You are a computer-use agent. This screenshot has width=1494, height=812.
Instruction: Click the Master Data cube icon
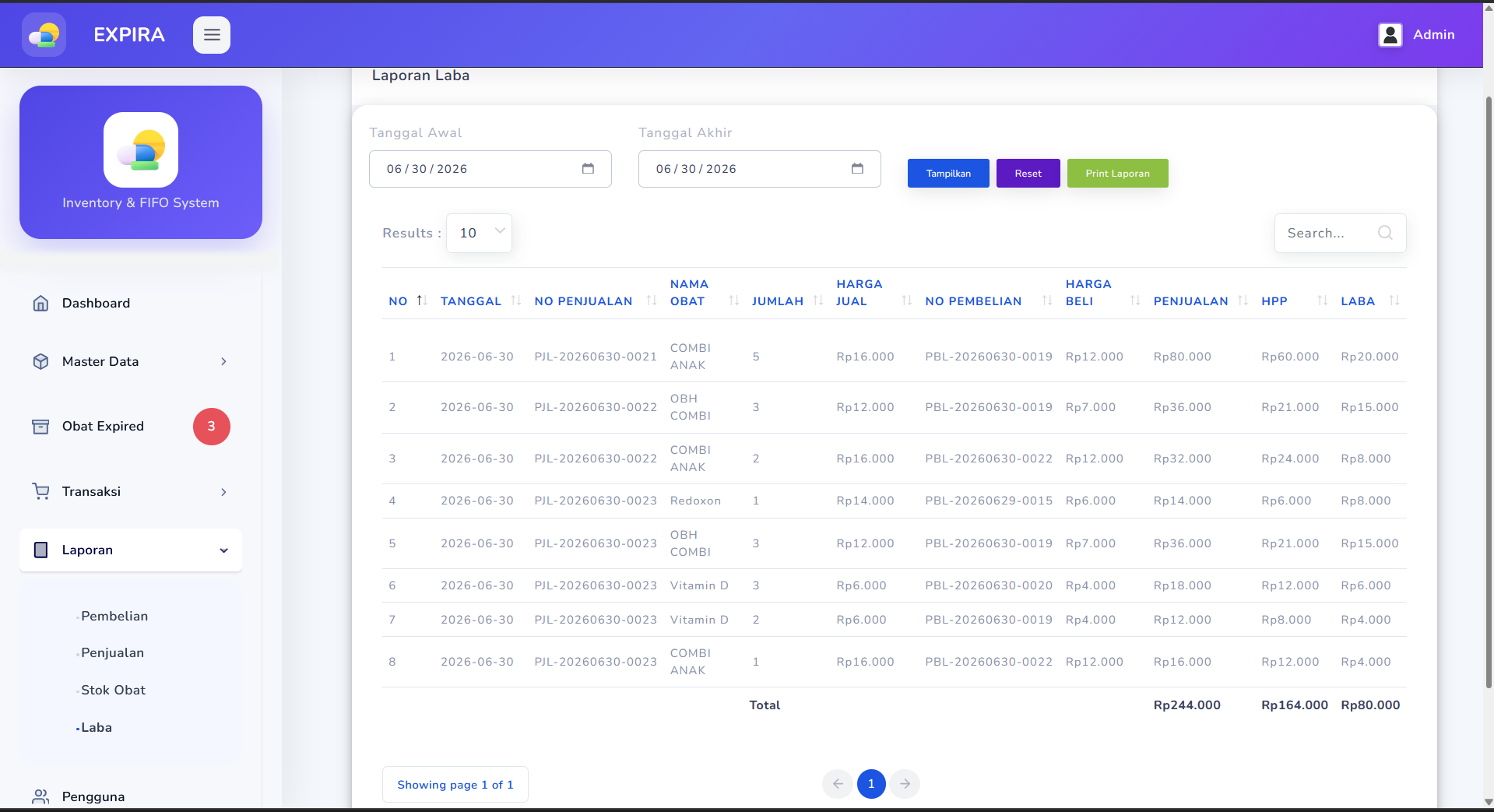coord(40,362)
